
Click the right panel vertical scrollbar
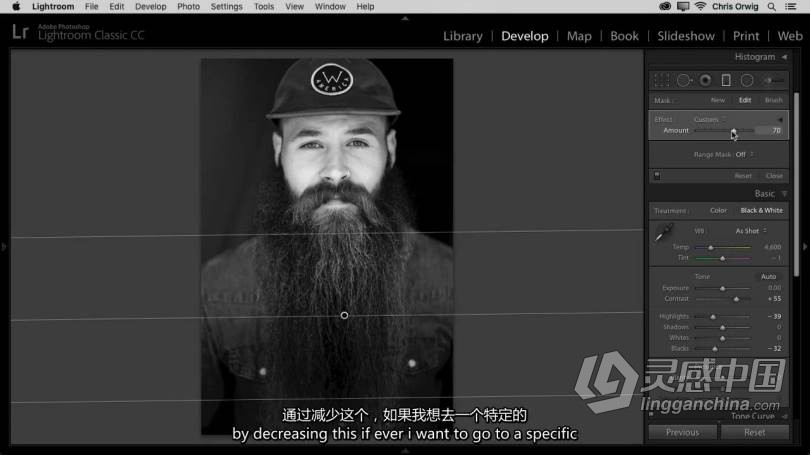coord(796,184)
